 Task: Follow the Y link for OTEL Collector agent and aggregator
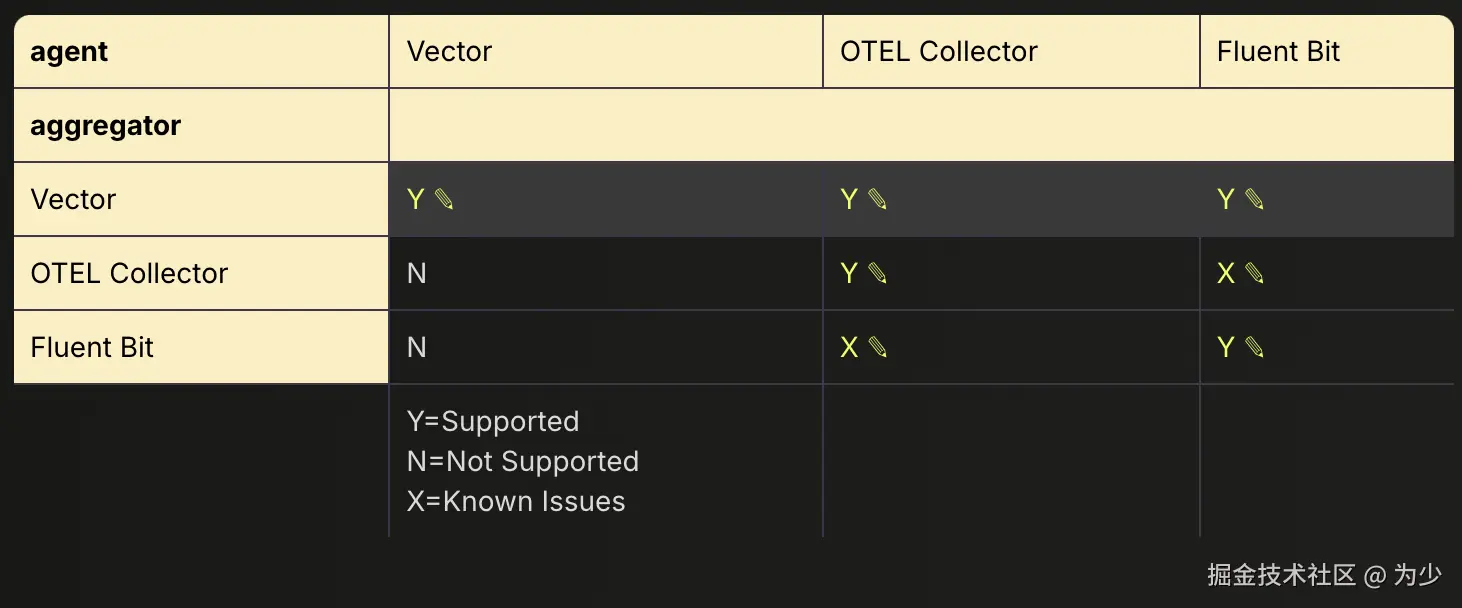point(849,274)
